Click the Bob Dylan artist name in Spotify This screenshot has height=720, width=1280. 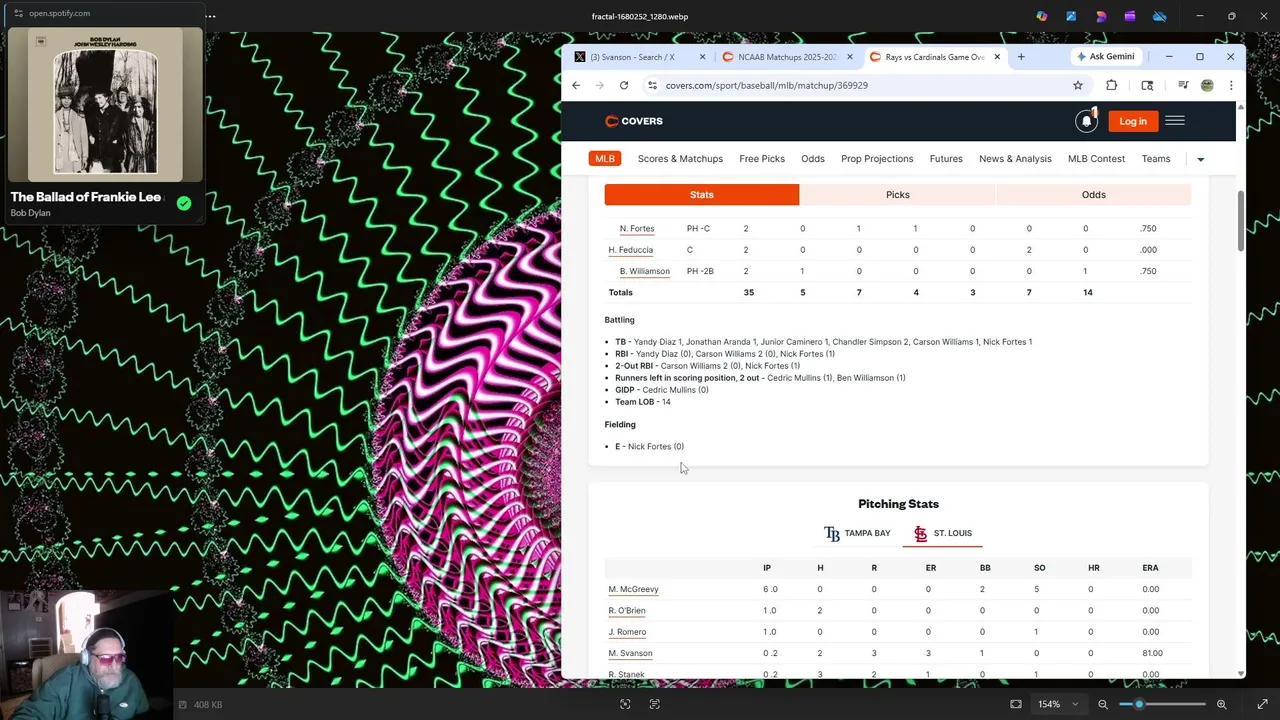(30, 213)
